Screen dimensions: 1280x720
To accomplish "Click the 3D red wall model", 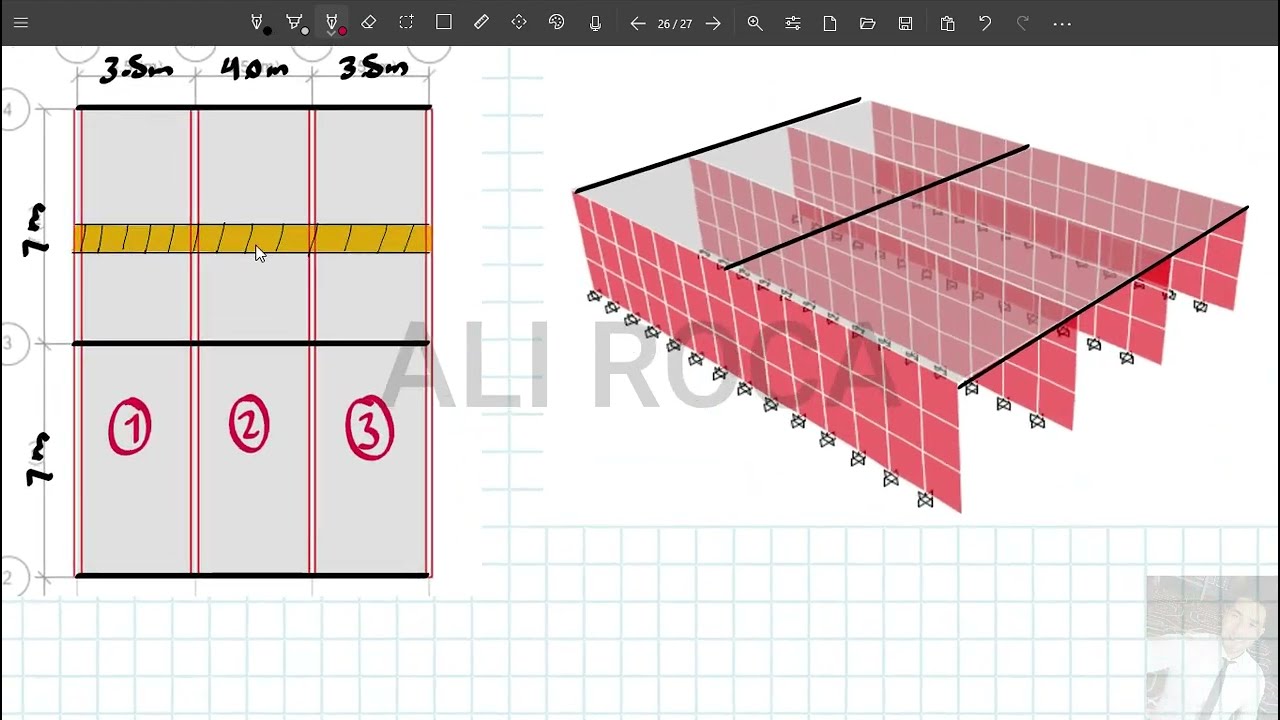I will point(910,305).
